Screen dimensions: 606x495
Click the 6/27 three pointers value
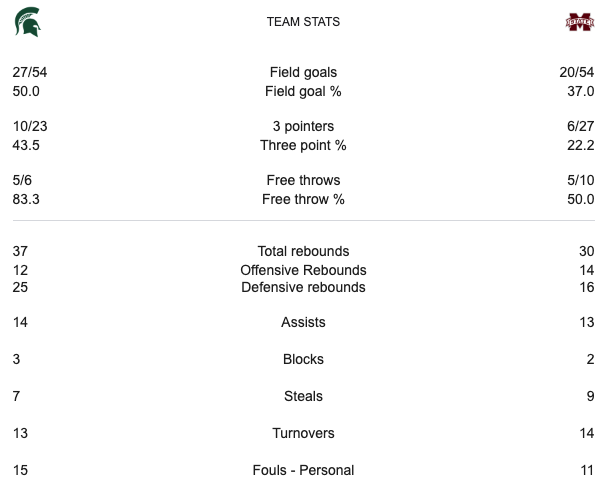(x=579, y=126)
